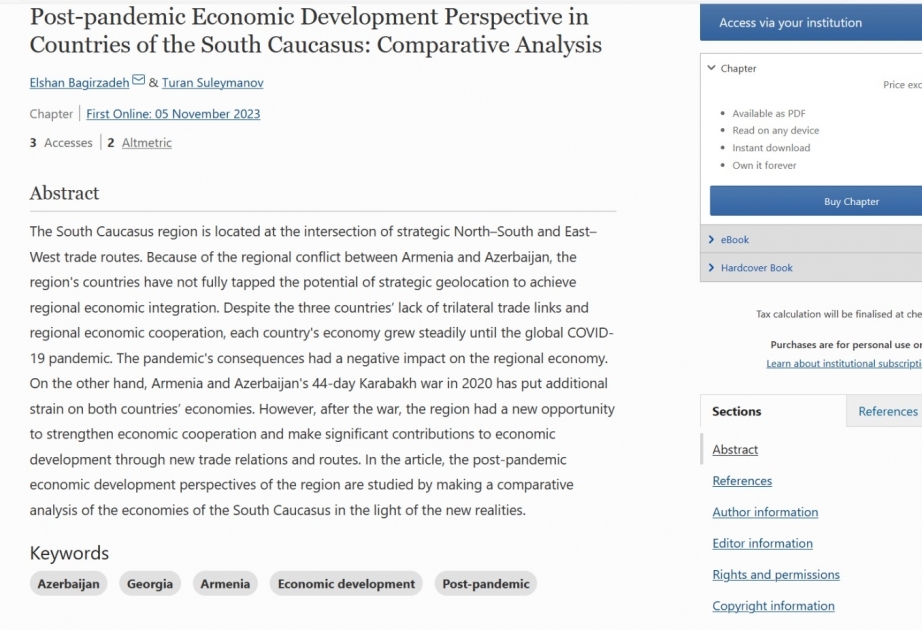Viewport: 922px width, 630px height.
Task: Go to Author information section
Action: click(x=765, y=512)
